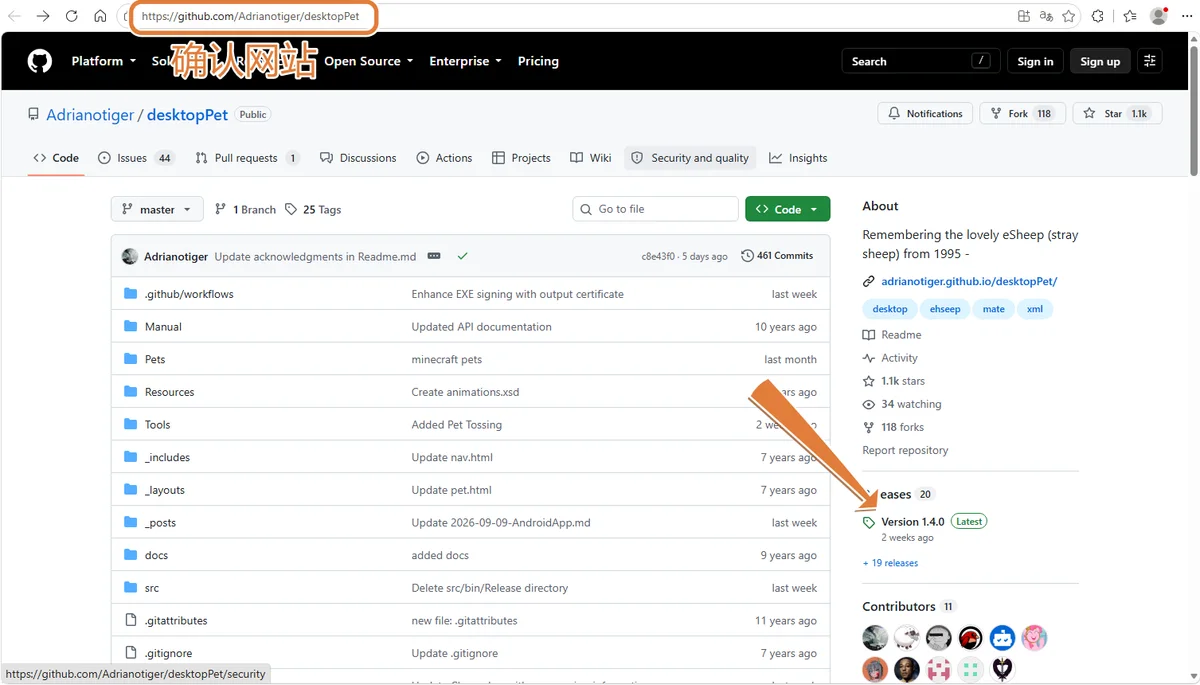Open the green Code dropdown button

tap(787, 209)
